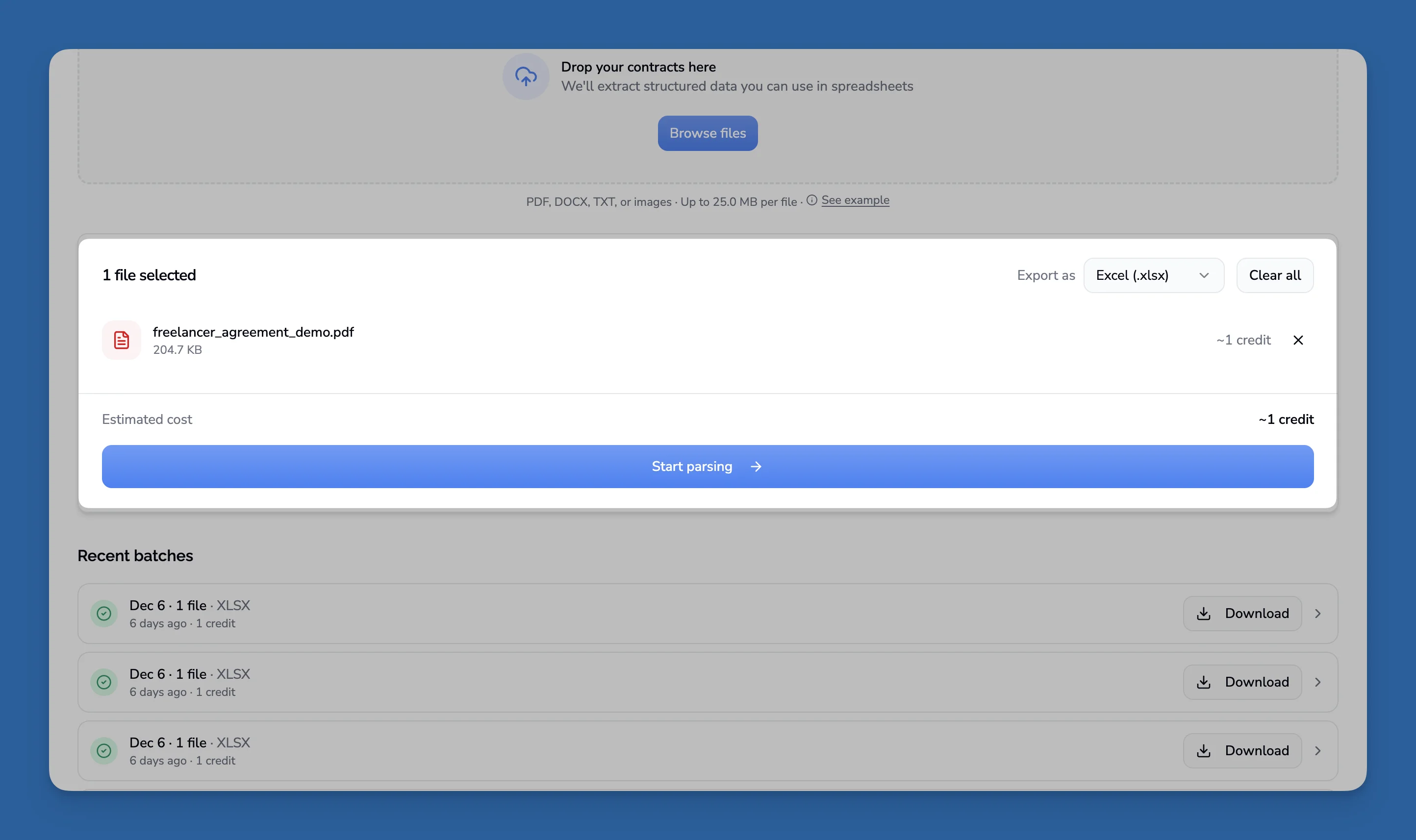The width and height of the screenshot is (1416, 840).
Task: Click the green status circle on the middle batch
Action: tap(103, 682)
